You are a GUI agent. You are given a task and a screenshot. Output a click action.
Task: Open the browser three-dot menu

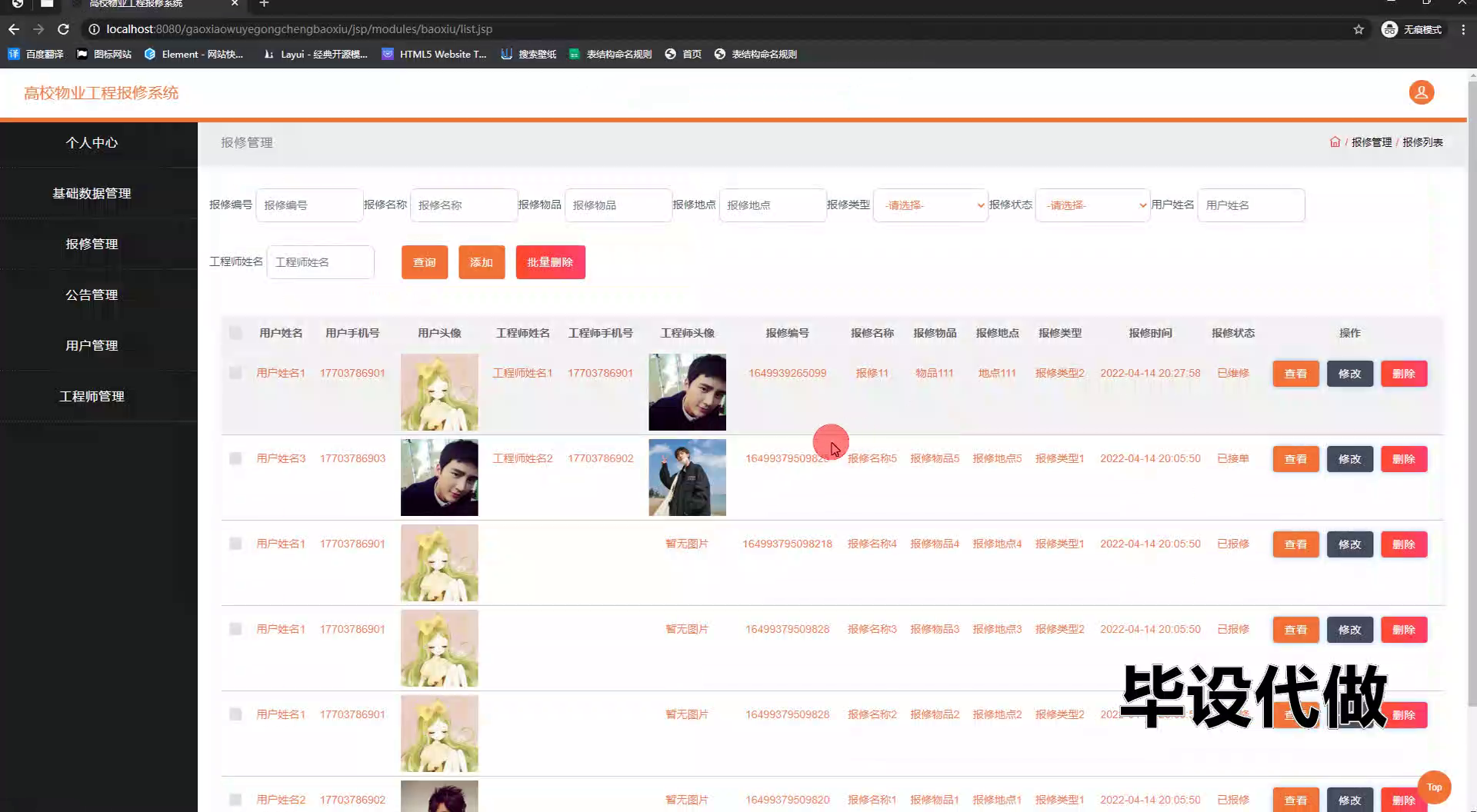[x=1463, y=29]
